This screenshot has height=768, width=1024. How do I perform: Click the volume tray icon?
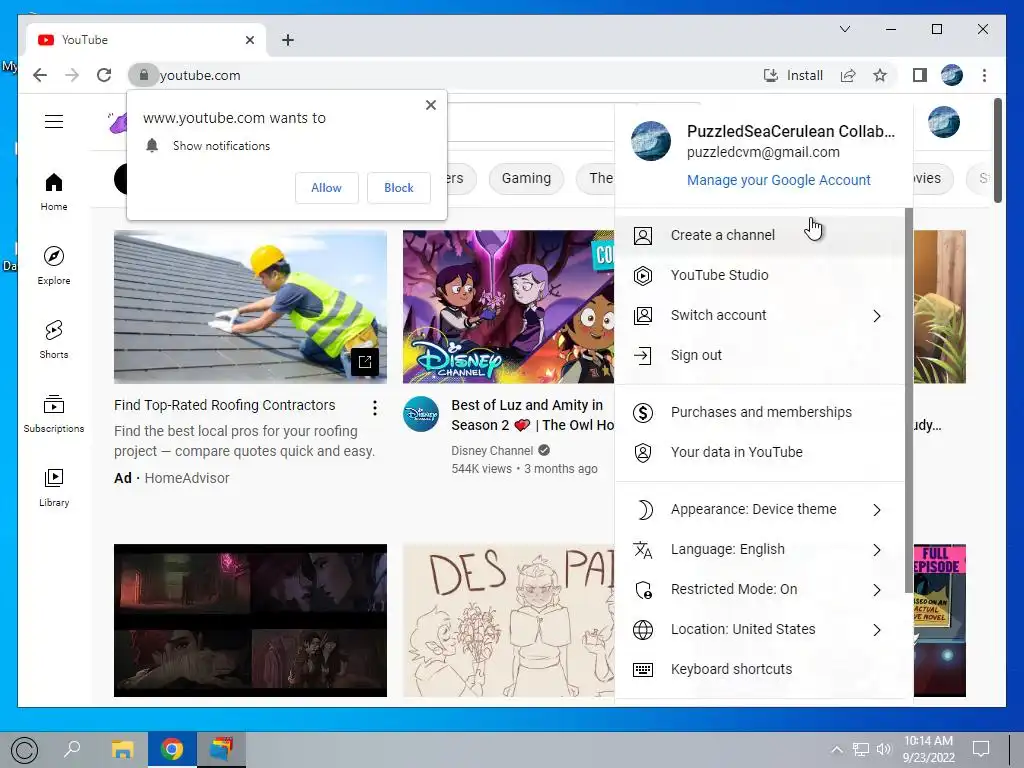[x=884, y=749]
